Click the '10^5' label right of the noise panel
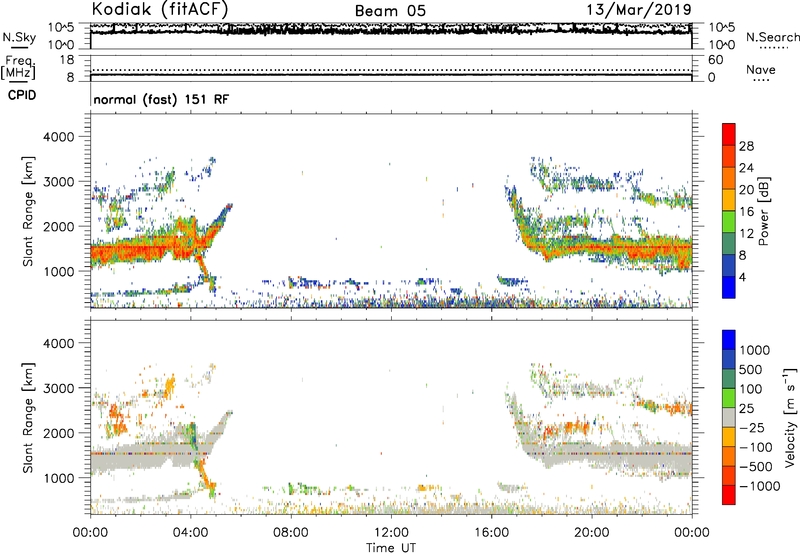Screen dimensions: 800x554 [722, 28]
